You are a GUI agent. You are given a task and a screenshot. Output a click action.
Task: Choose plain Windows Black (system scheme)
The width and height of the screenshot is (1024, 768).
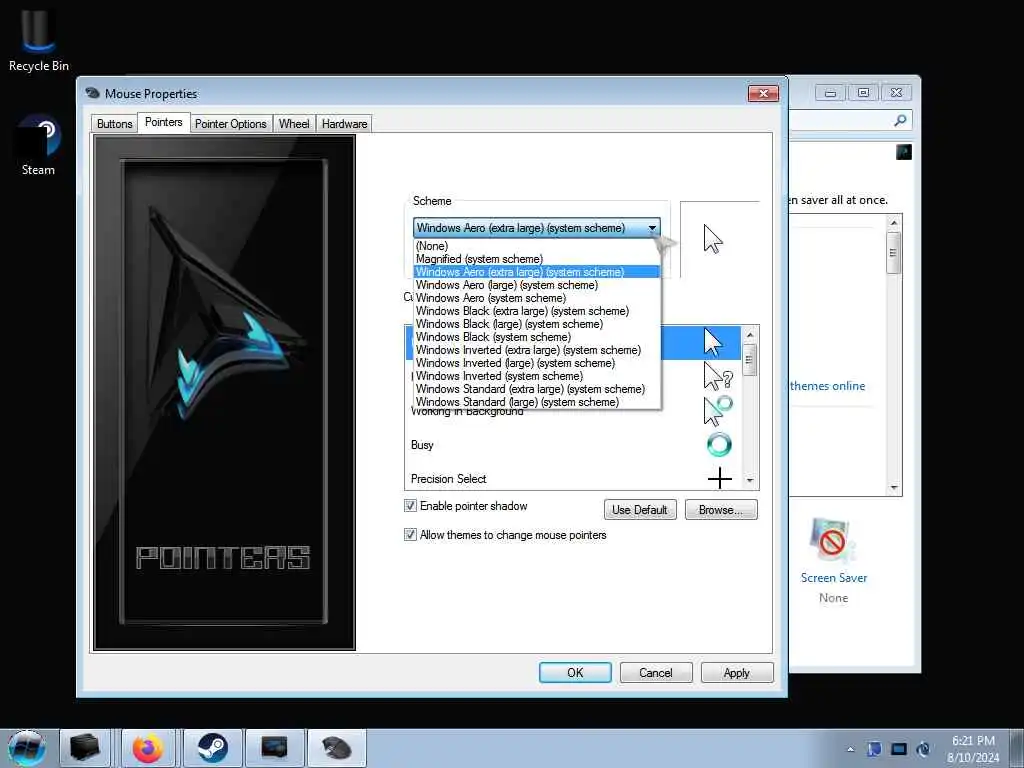tap(537, 338)
